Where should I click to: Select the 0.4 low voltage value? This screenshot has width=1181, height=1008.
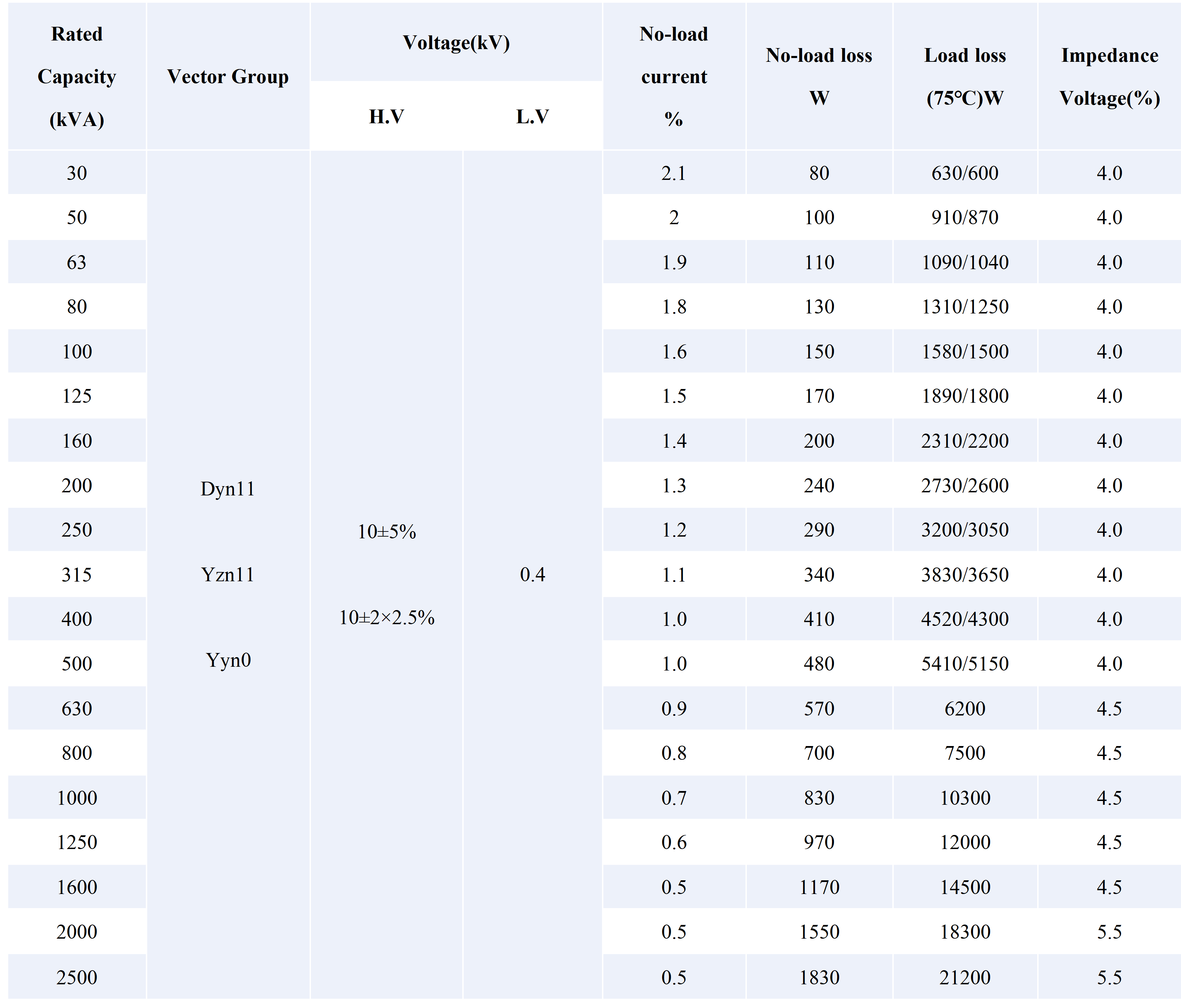point(532,575)
